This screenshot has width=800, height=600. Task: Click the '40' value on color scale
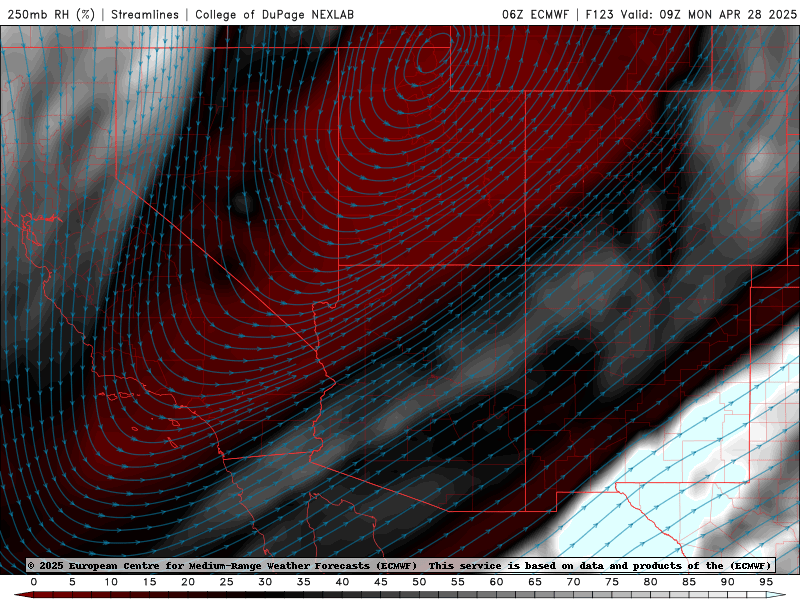tap(342, 582)
